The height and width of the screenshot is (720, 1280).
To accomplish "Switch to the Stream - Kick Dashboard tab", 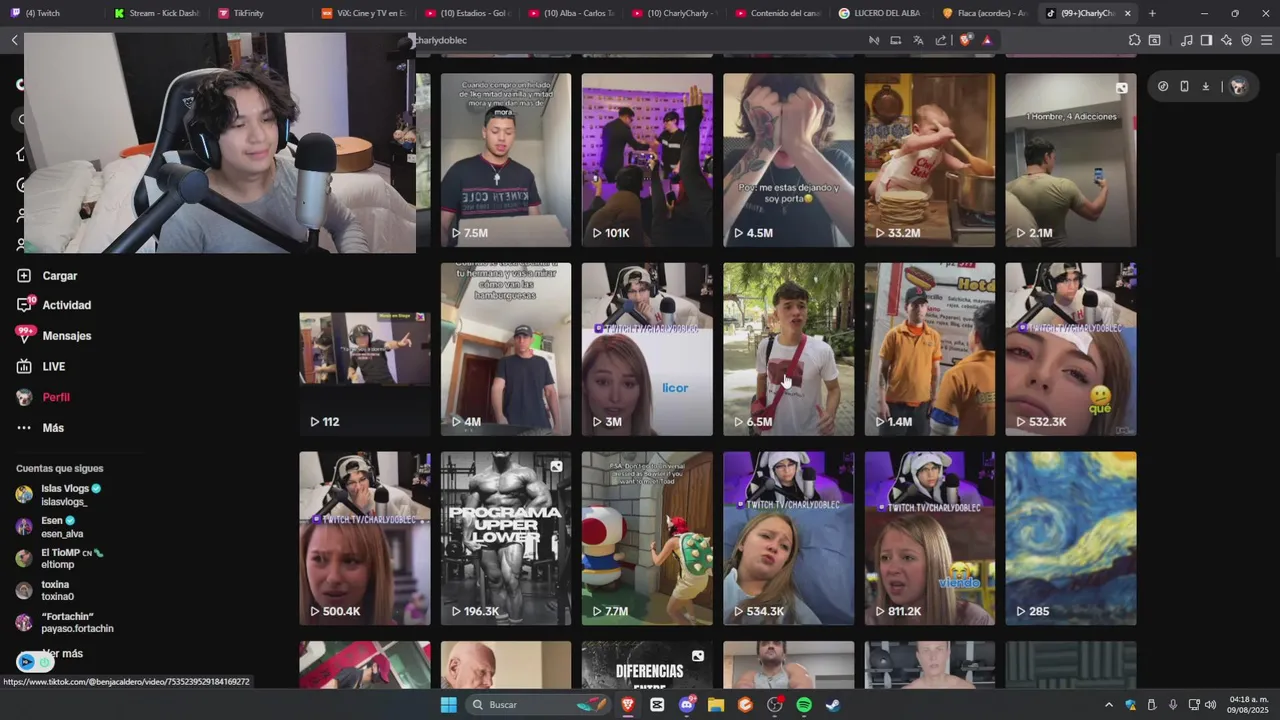I will (x=156, y=13).
